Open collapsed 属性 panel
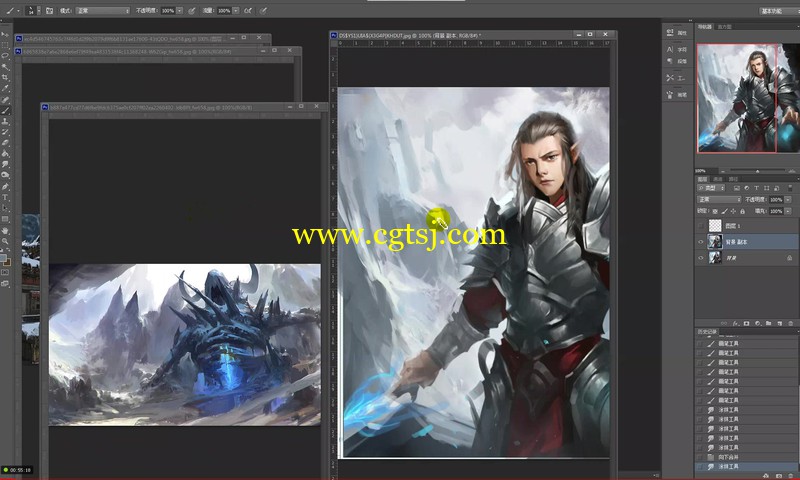 click(x=677, y=33)
